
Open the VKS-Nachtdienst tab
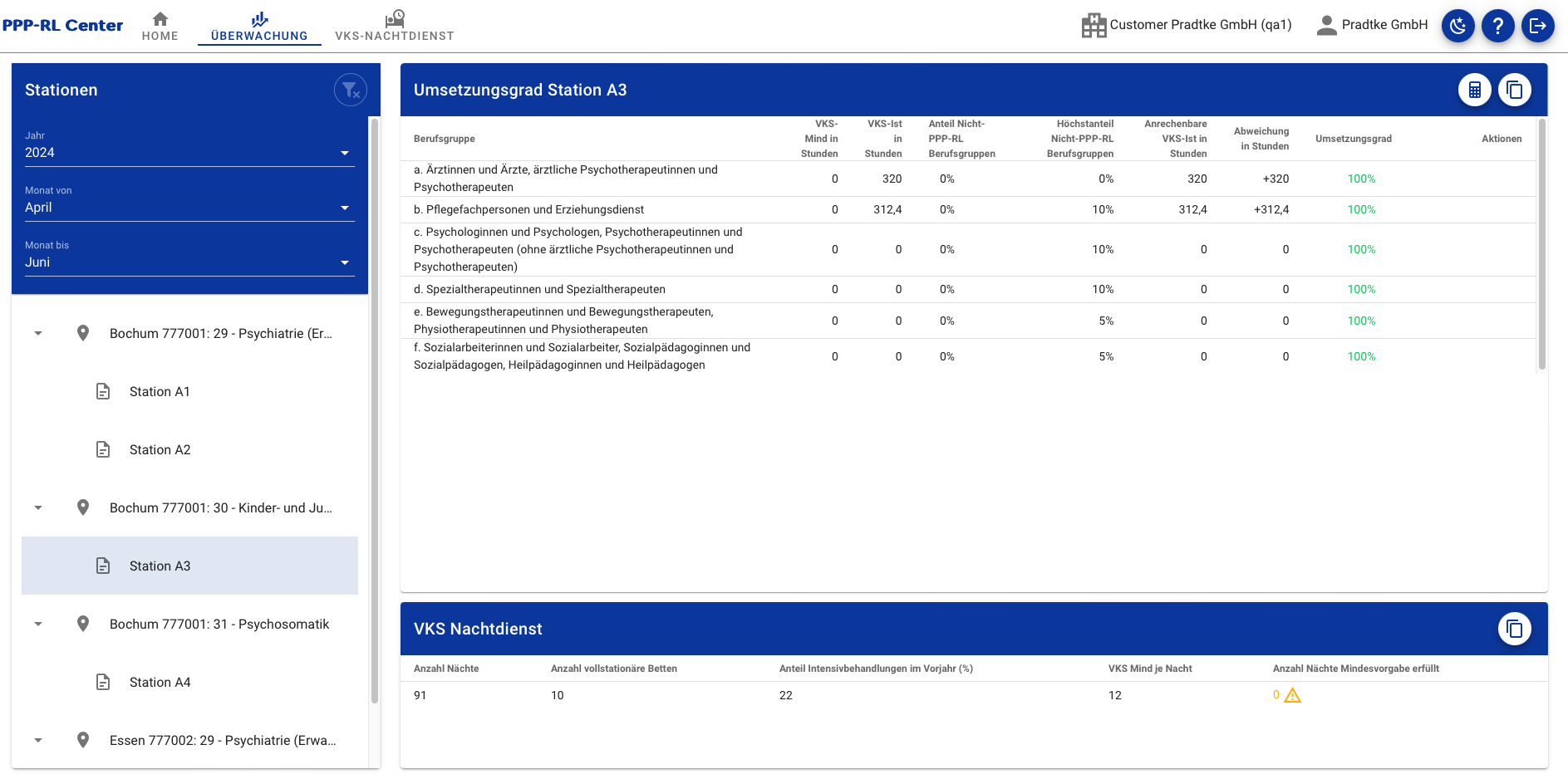tap(395, 26)
